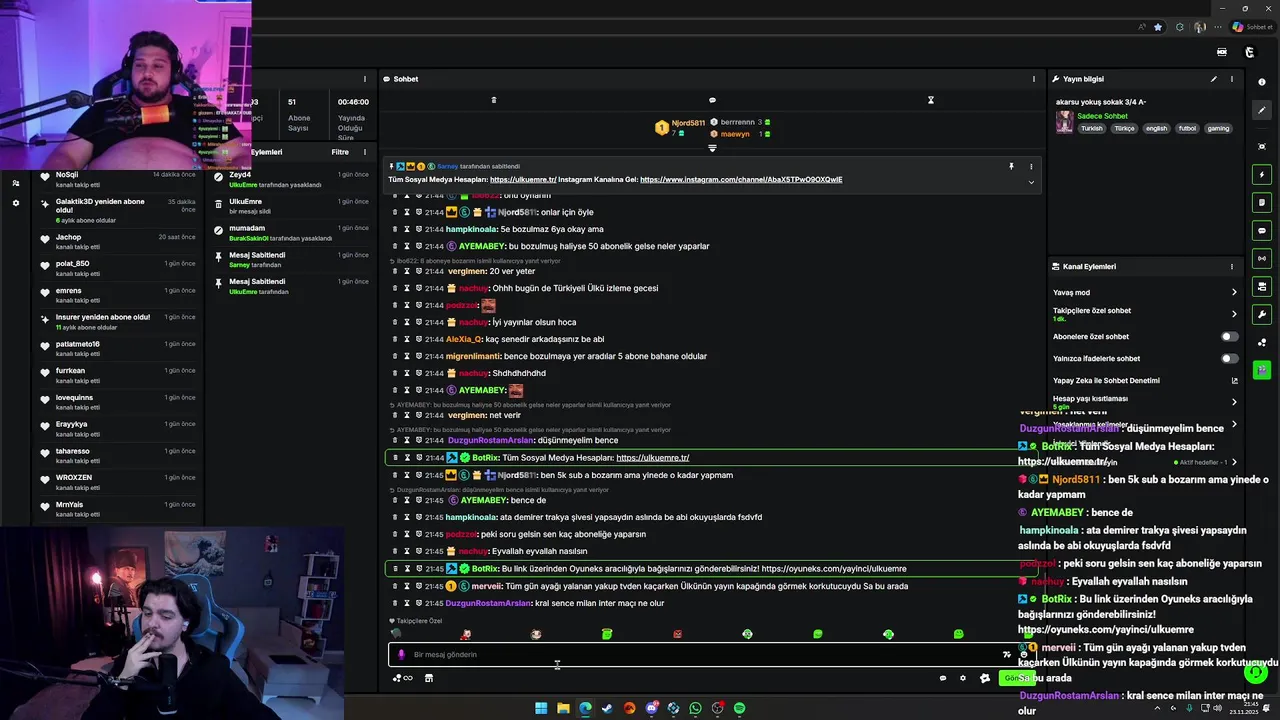Image resolution: width=1280 pixels, height=720 pixels.
Task: Bookmark page with browser star icon
Action: pyautogui.click(x=1158, y=27)
